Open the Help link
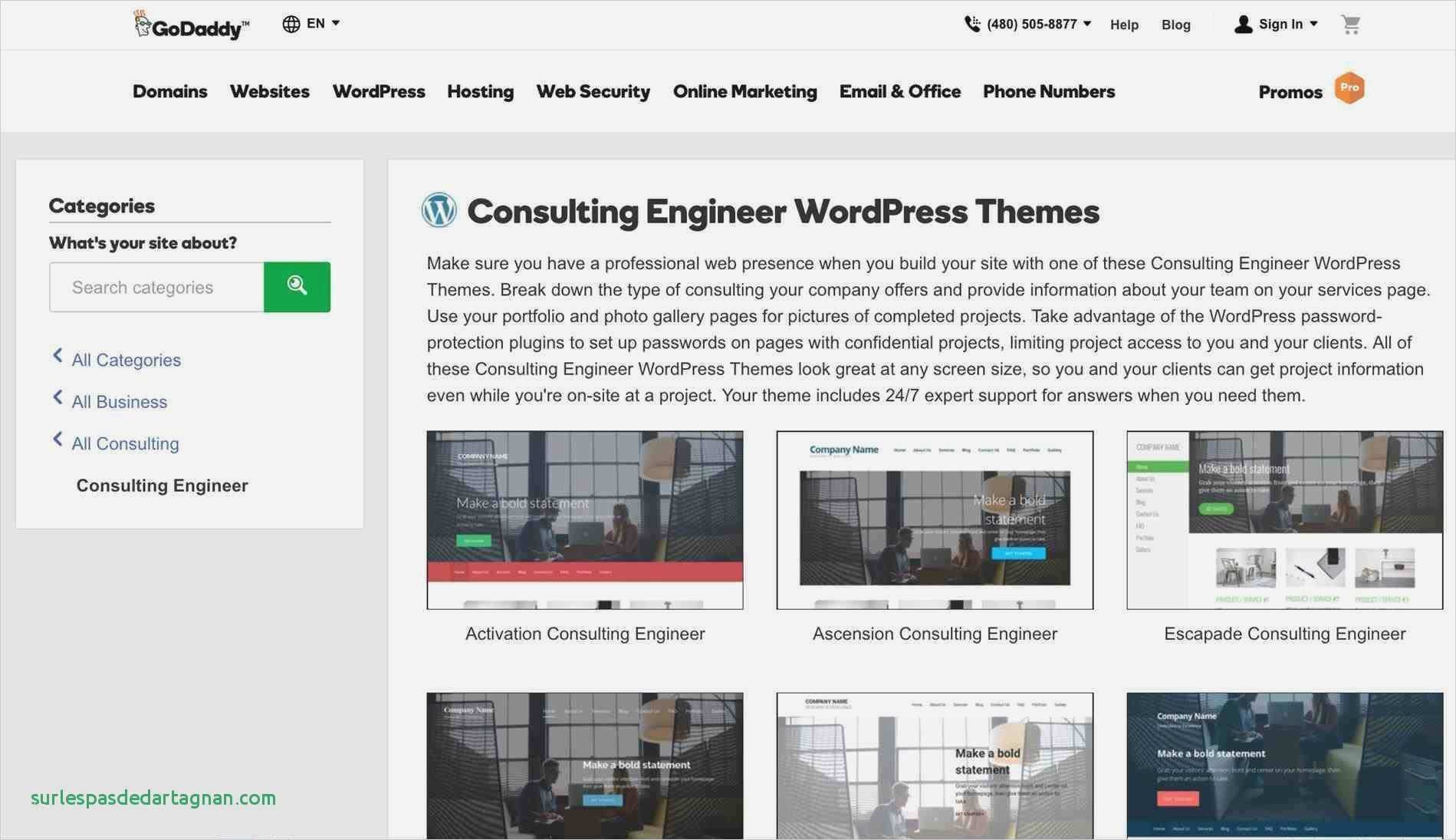 coord(1124,25)
